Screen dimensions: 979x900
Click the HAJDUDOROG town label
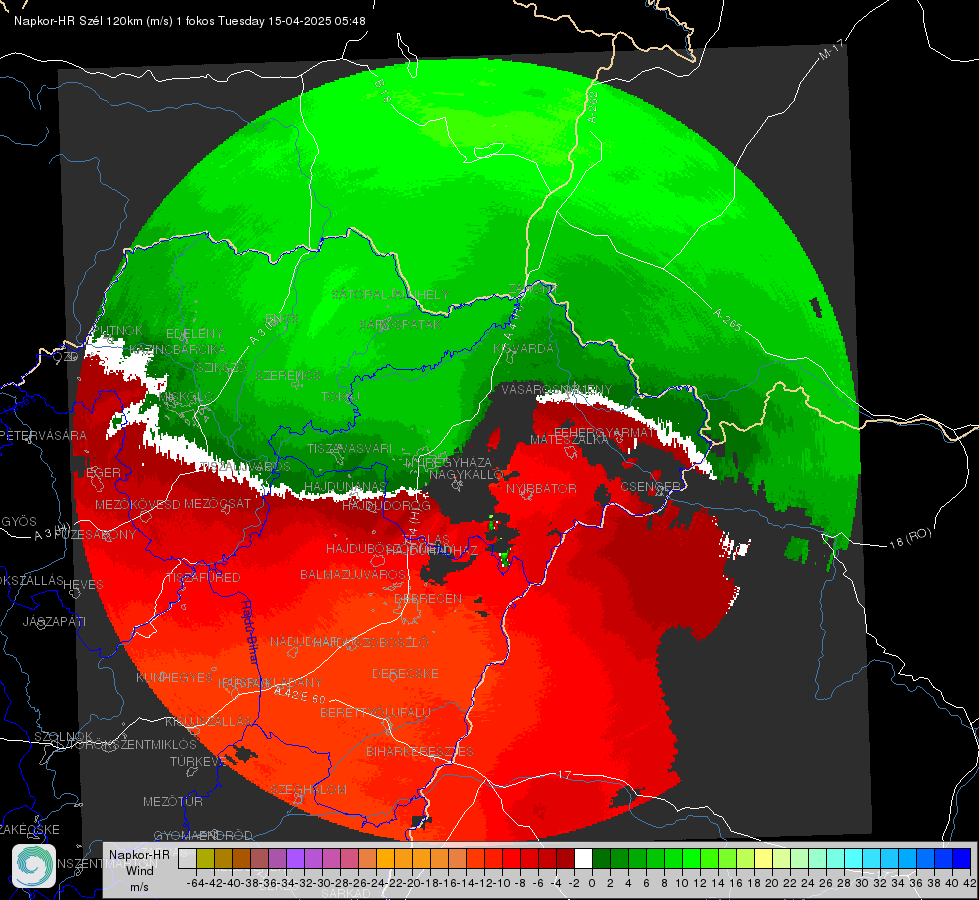[x=386, y=505]
